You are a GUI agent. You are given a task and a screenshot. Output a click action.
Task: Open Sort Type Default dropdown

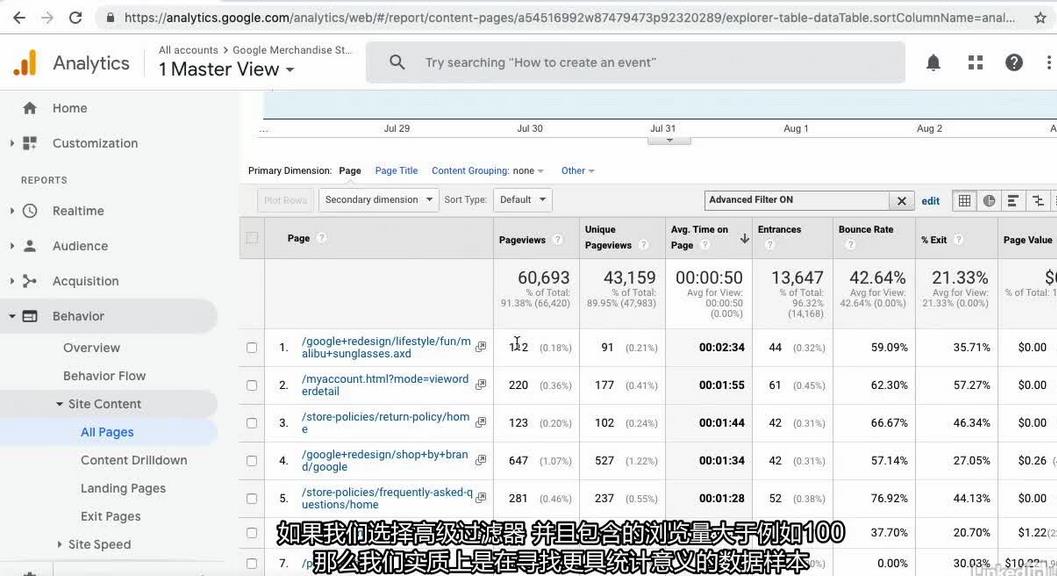(522, 200)
